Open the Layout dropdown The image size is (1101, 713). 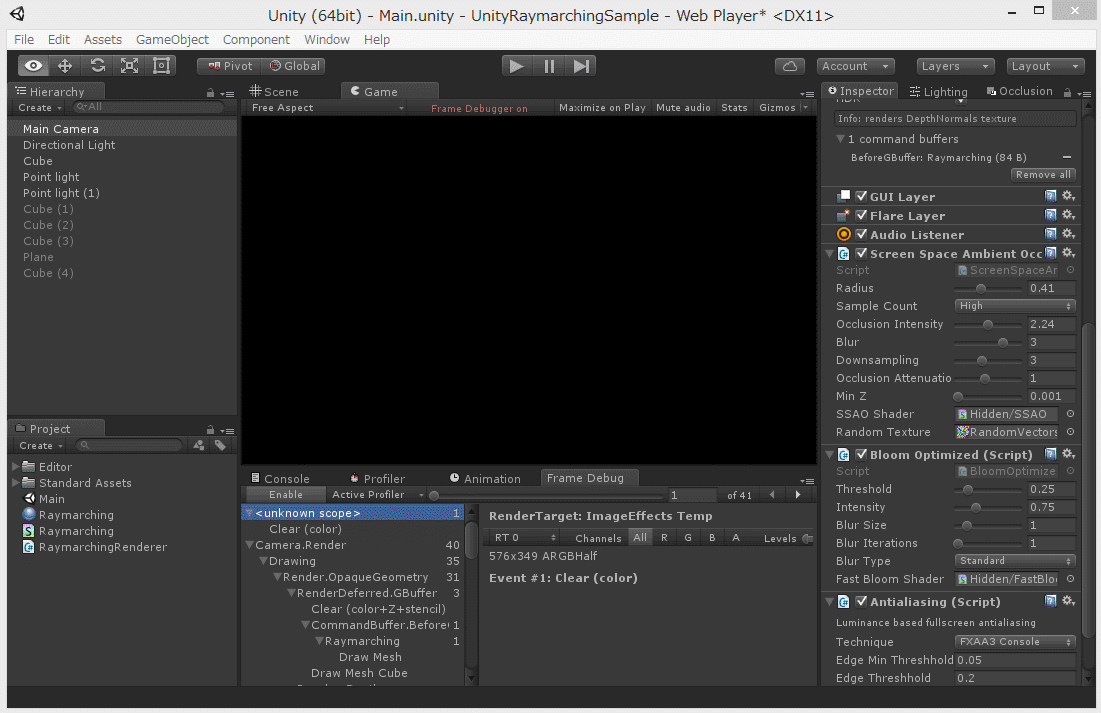[x=1045, y=66]
